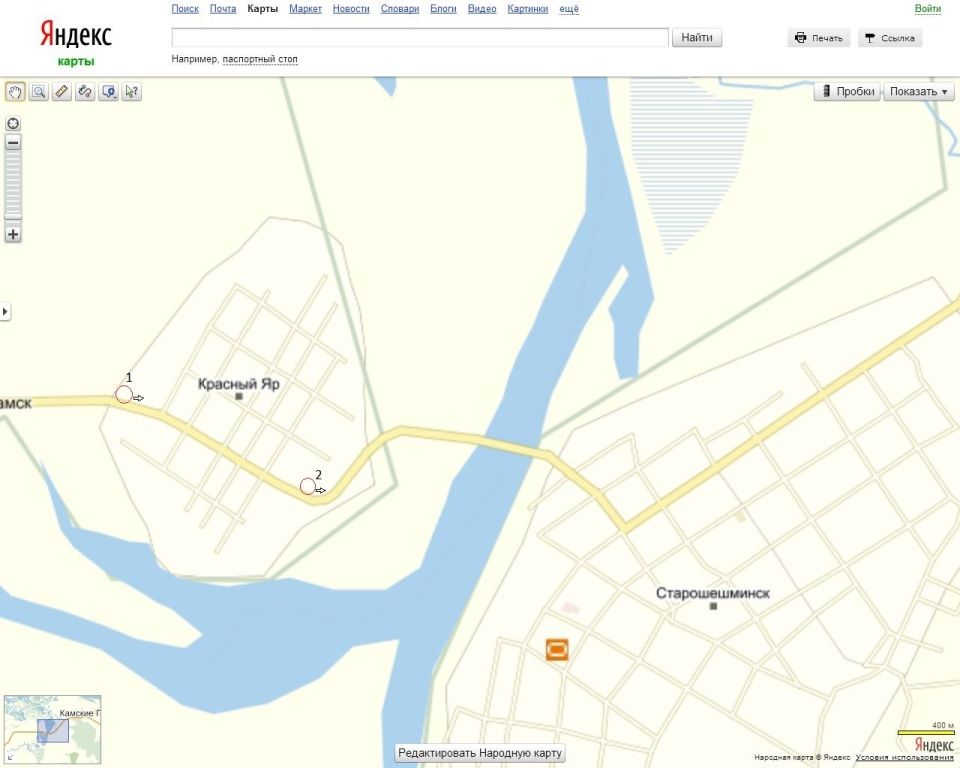Image resolution: width=960 pixels, height=768 pixels.
Task: Go to the Новости tab
Action: 350,9
